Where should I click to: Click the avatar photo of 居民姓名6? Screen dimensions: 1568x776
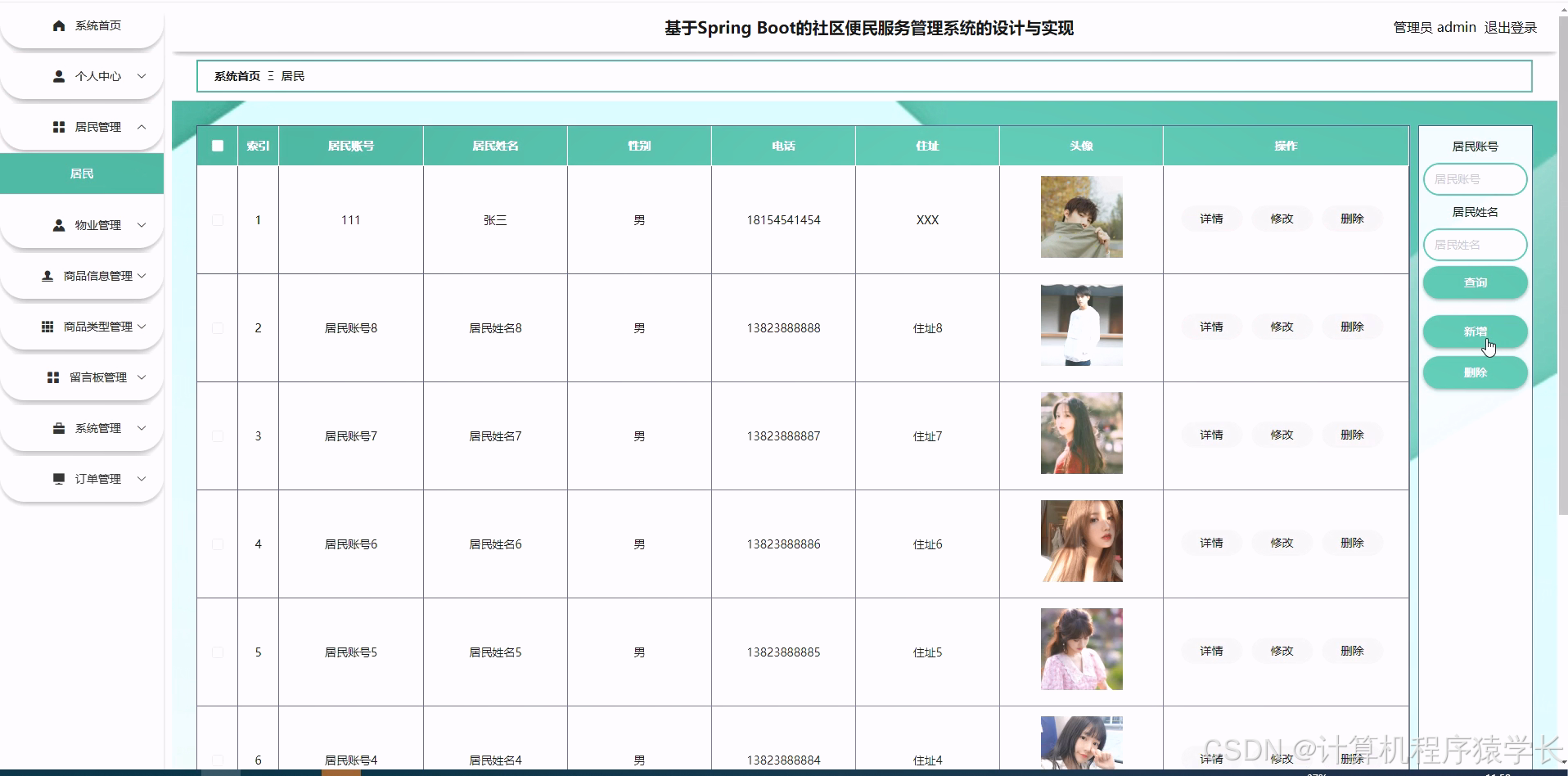(x=1081, y=541)
